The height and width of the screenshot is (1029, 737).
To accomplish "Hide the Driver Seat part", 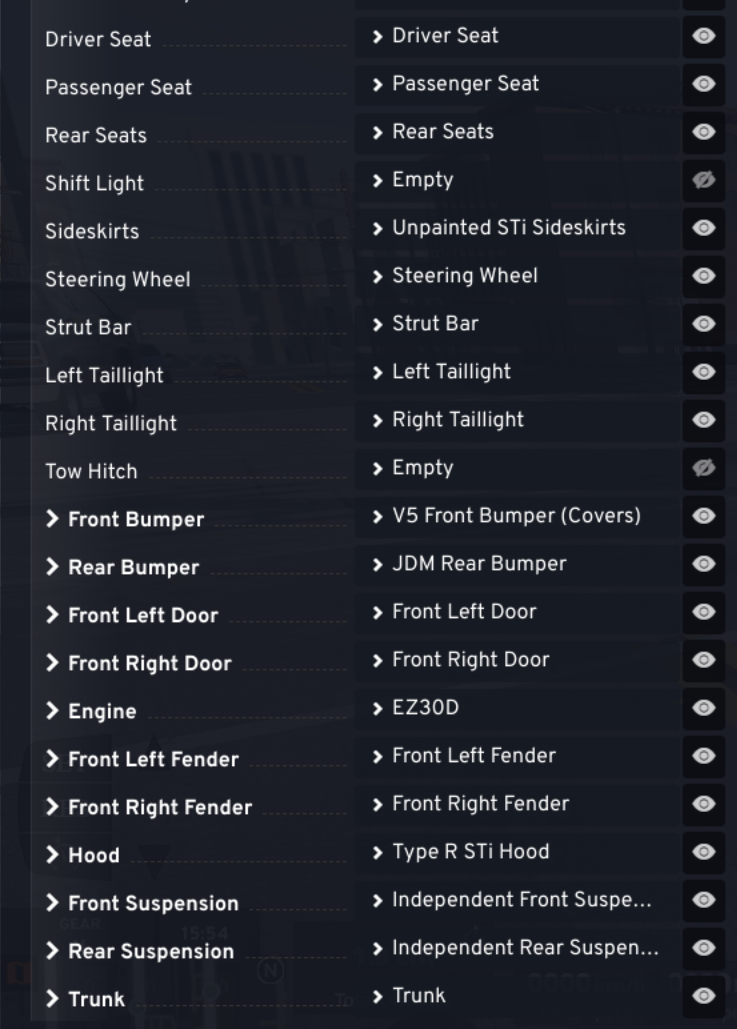I will 704,36.
